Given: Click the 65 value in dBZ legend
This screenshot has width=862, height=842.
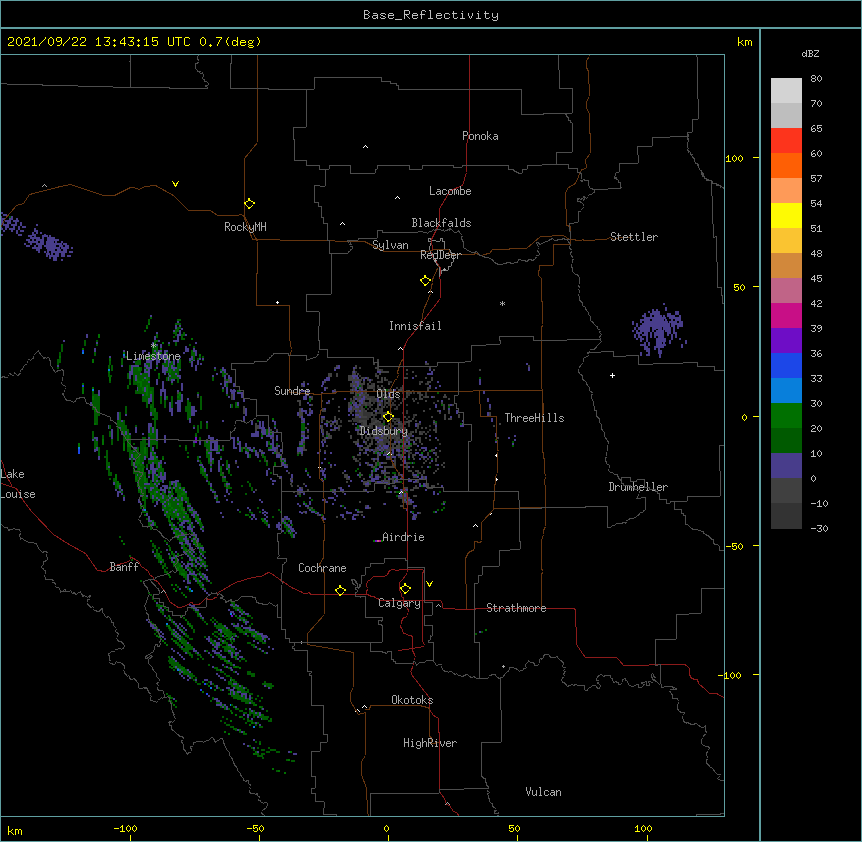Looking at the screenshot, I should point(816,129).
